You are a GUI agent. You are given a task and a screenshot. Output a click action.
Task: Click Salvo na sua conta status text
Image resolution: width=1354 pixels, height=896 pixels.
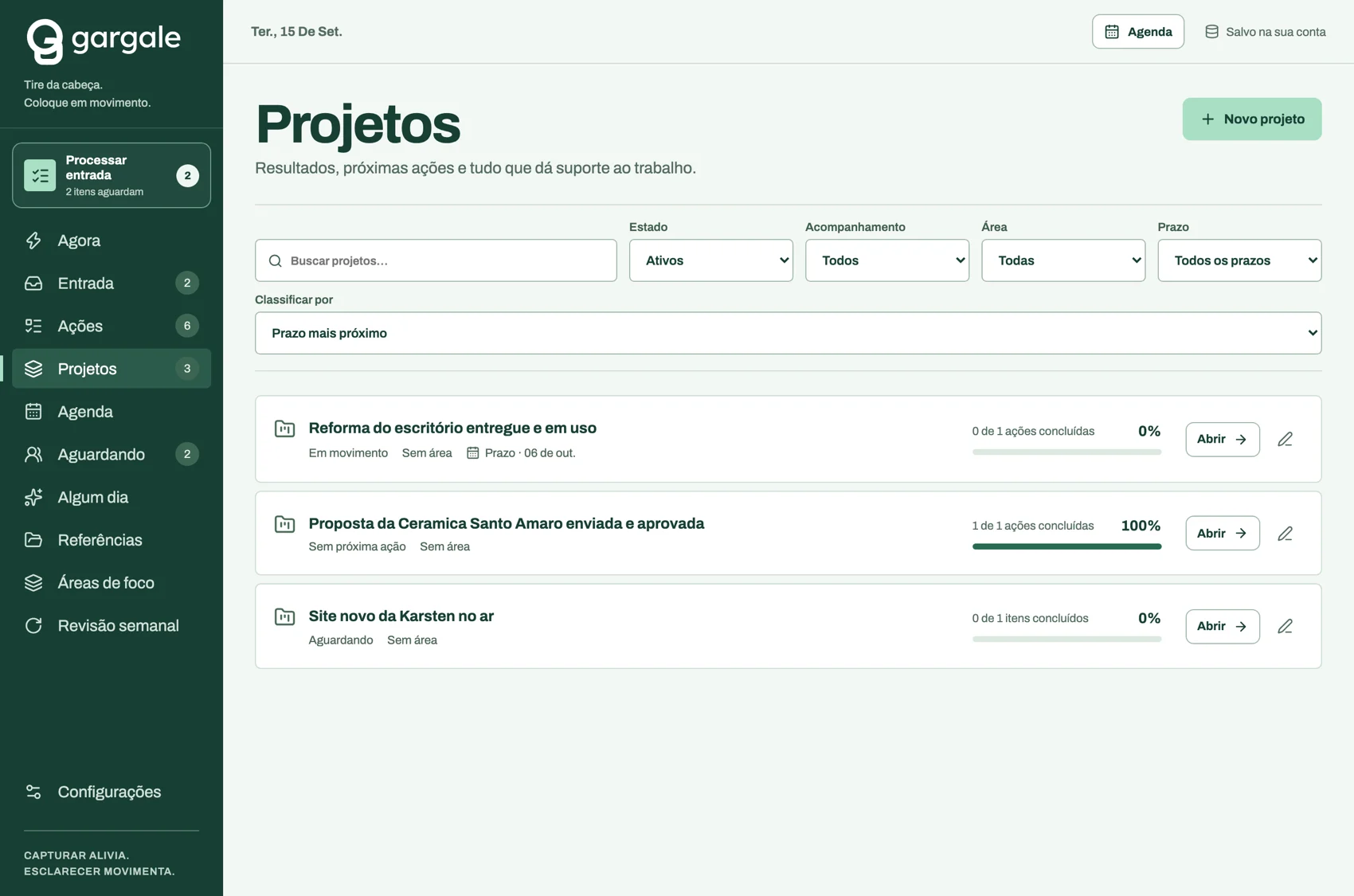point(1275,32)
